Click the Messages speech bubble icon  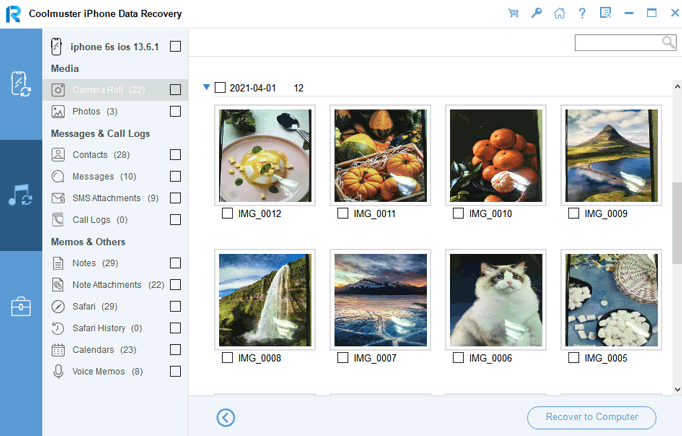tap(58, 176)
